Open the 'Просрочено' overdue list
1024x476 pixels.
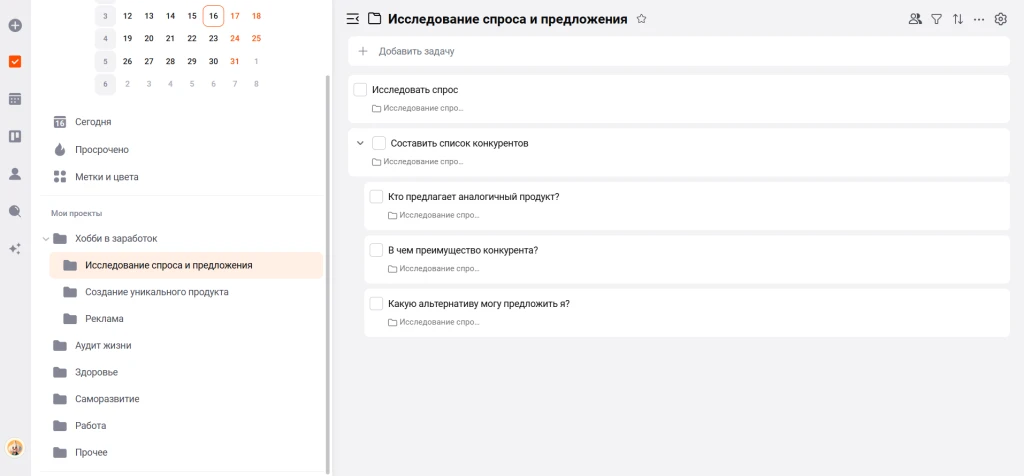[101, 150]
